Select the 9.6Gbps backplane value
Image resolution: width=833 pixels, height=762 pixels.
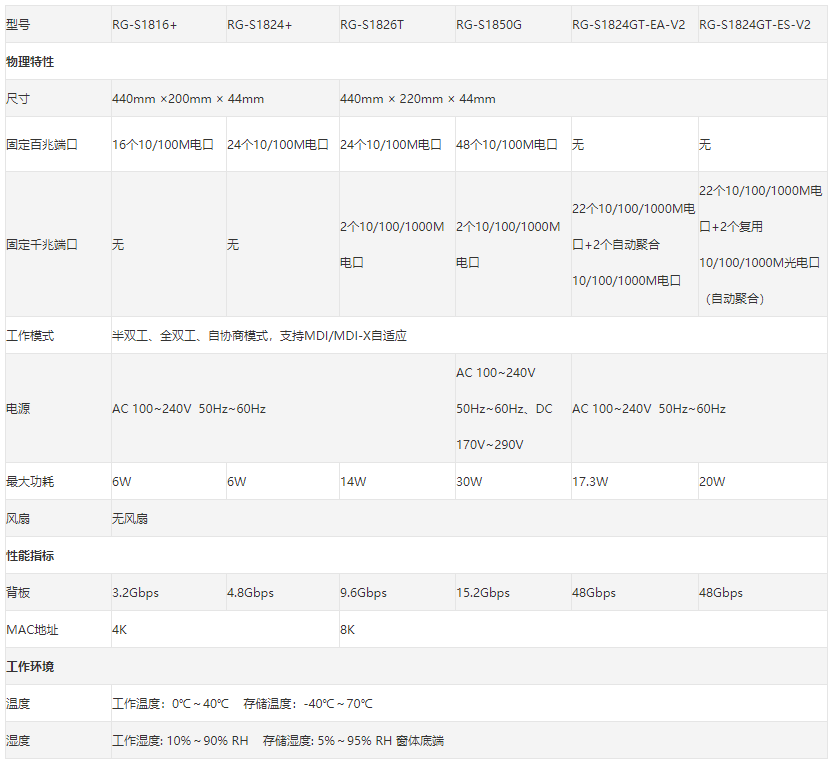coord(363,593)
